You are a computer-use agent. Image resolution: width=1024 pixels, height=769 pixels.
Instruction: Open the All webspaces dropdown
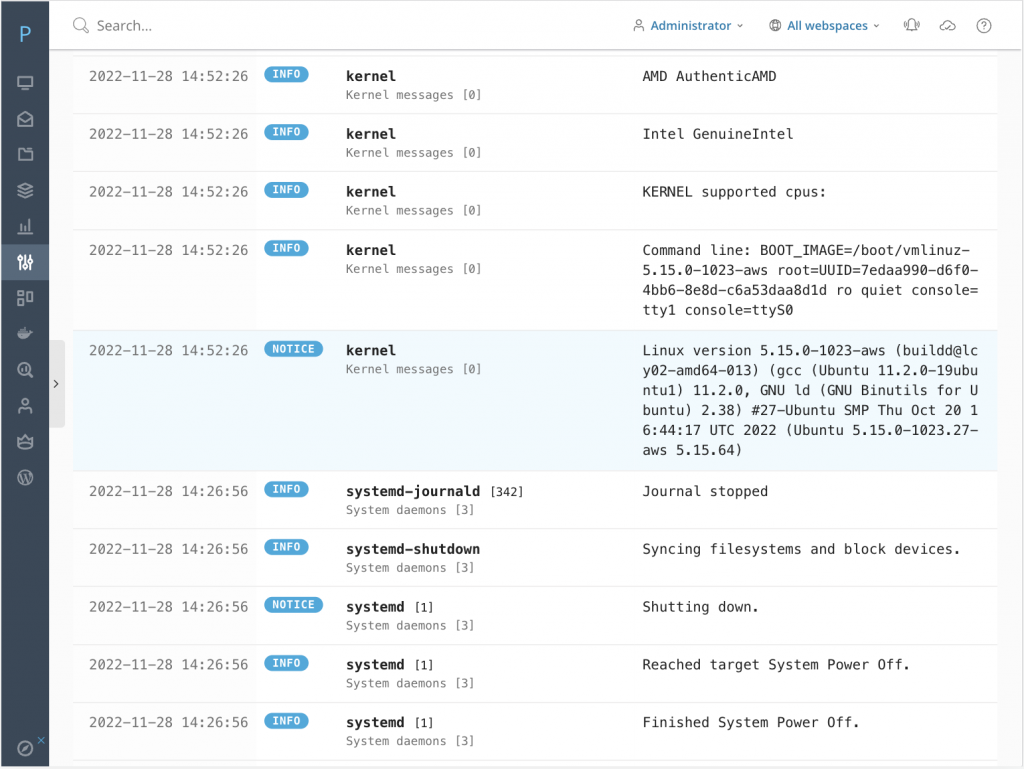(824, 25)
